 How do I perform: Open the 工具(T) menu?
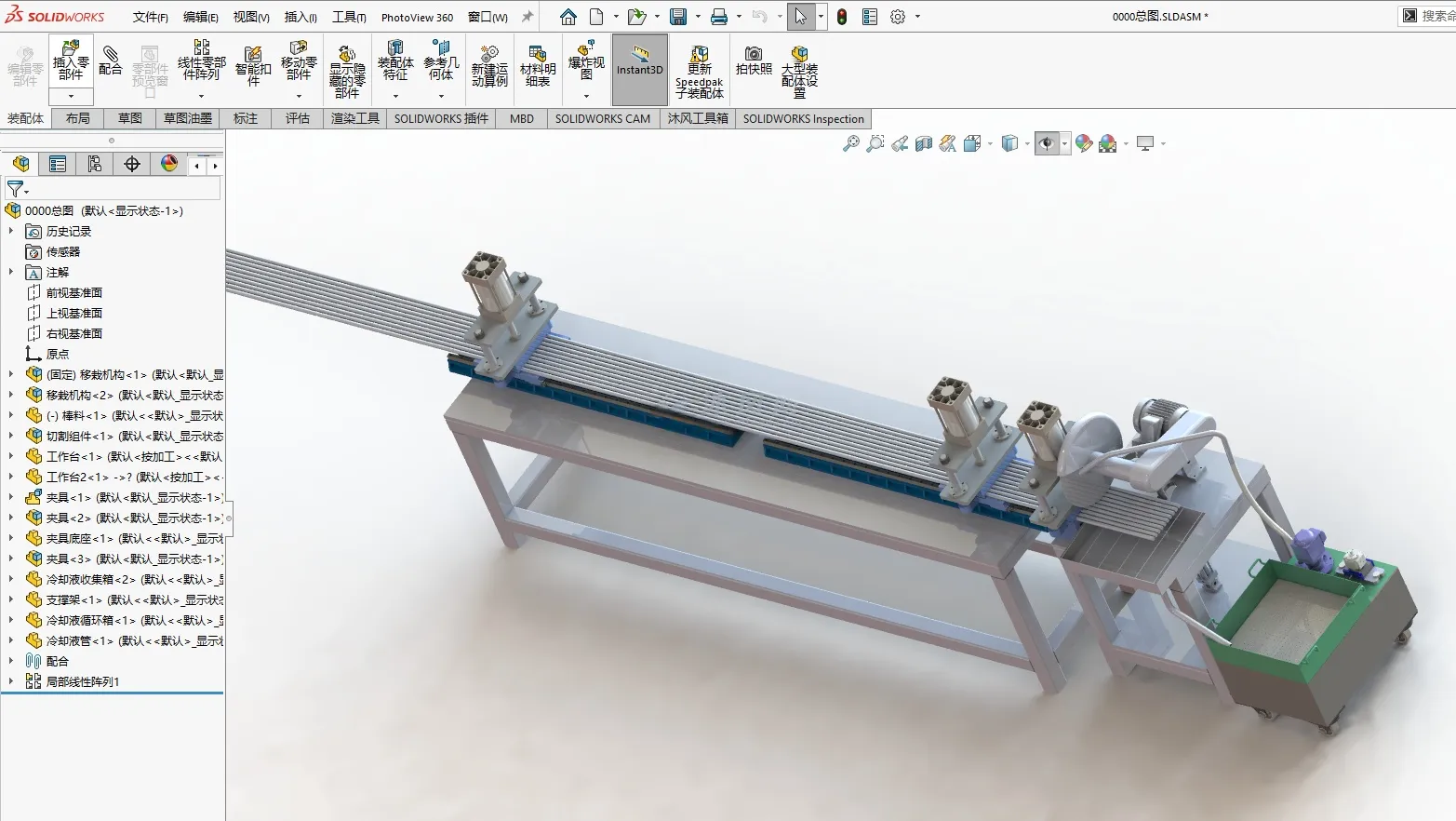click(x=349, y=17)
